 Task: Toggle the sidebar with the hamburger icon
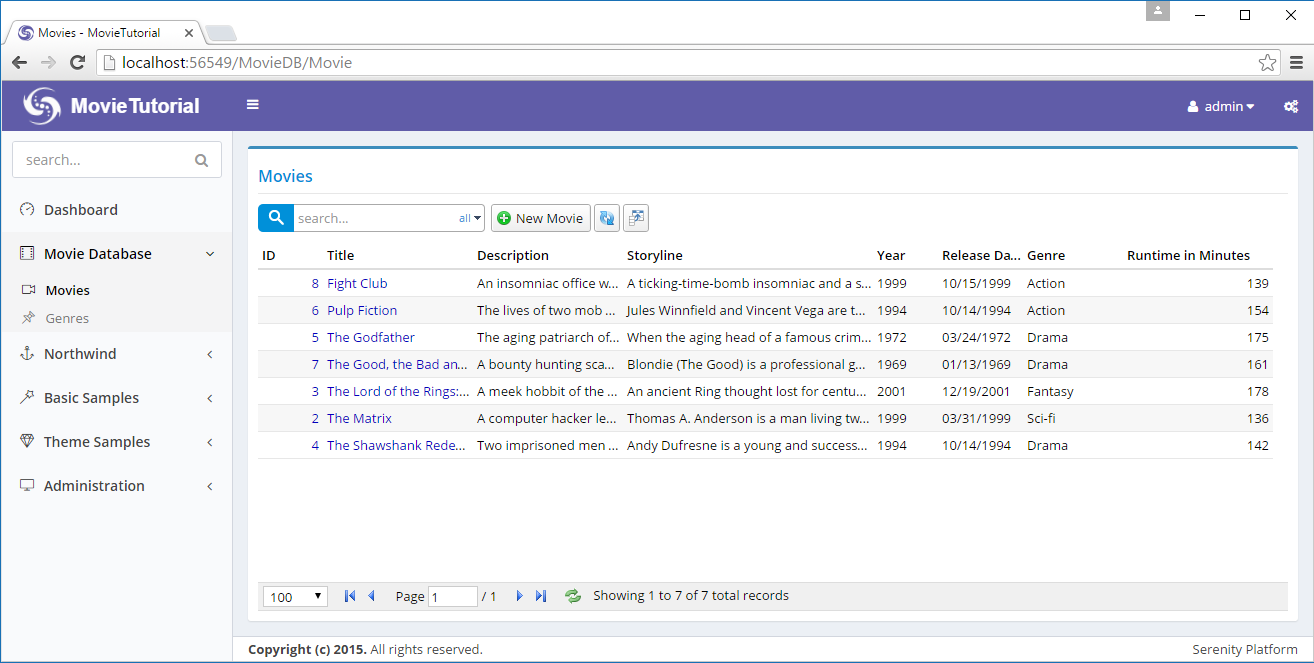[253, 105]
